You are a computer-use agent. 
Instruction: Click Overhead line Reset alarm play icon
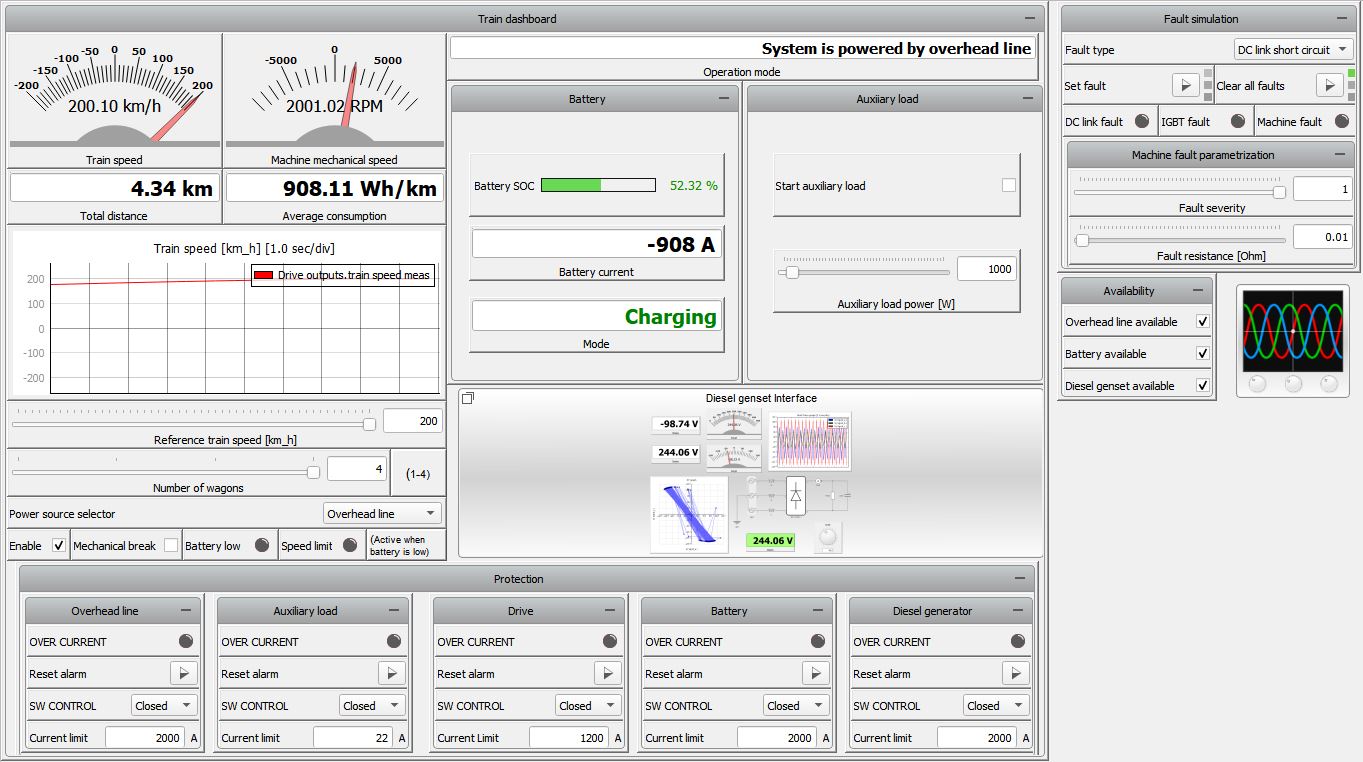pyautogui.click(x=184, y=674)
